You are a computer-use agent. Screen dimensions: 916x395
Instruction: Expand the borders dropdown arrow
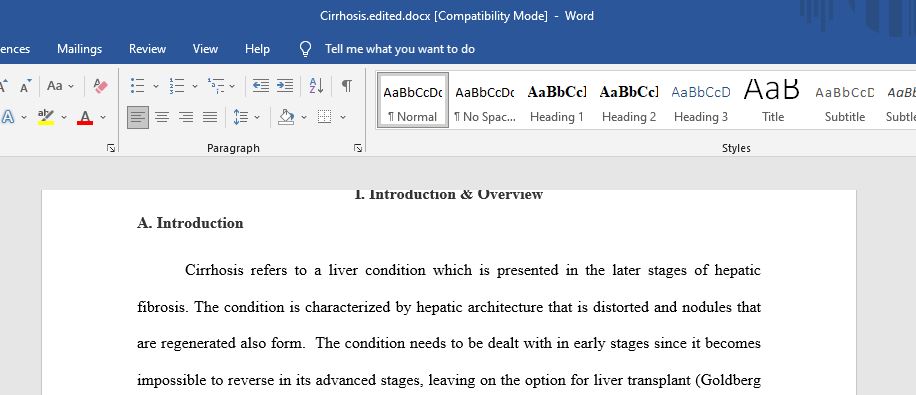(343, 117)
